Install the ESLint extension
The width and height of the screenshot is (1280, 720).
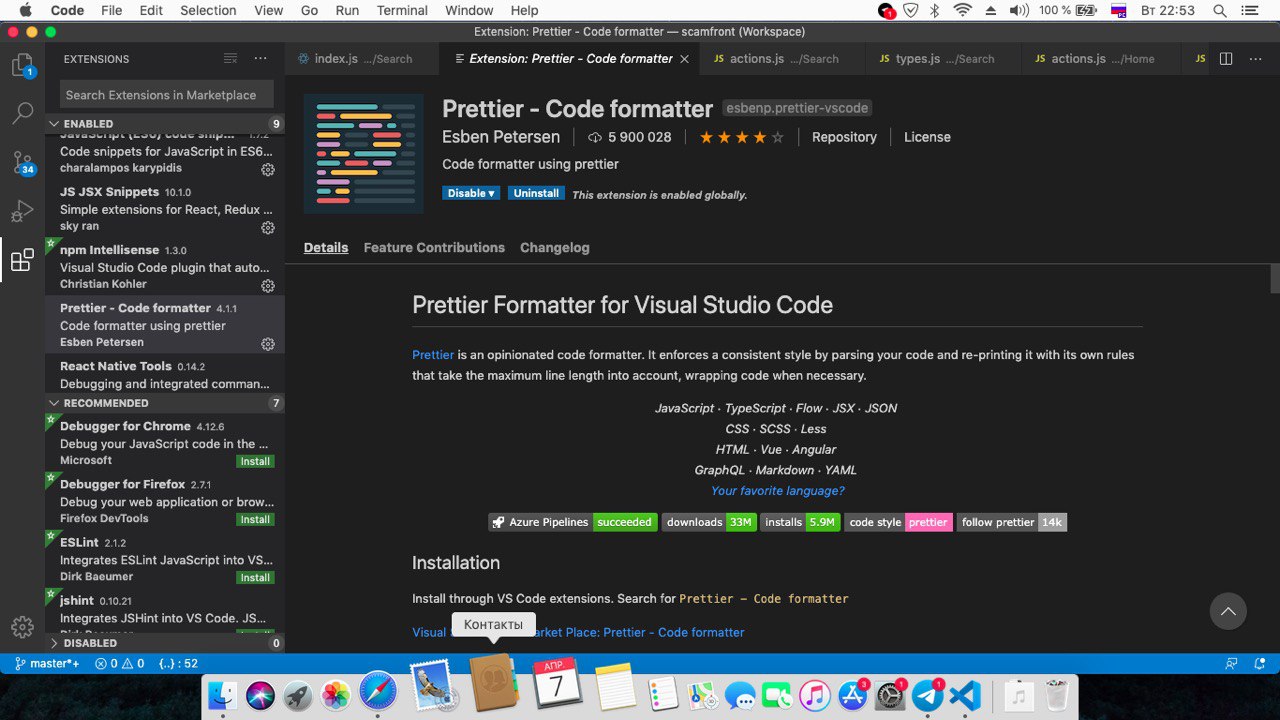[255, 577]
